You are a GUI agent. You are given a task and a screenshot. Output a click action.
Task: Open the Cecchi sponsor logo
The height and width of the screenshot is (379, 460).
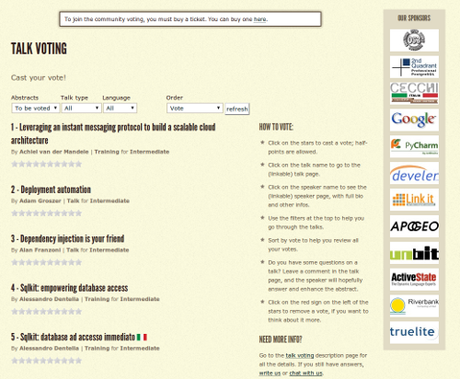tap(414, 93)
